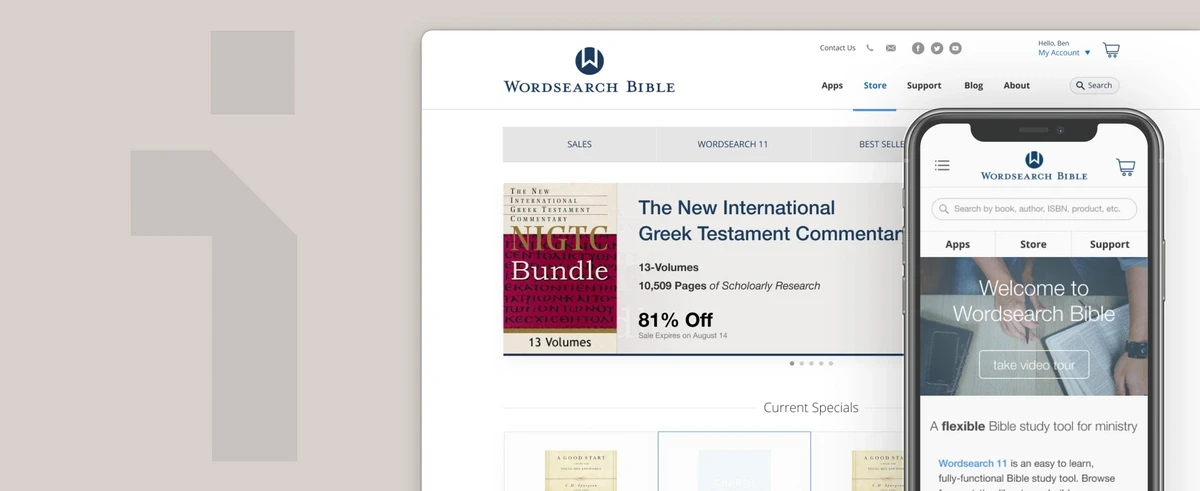Open the mobile hamburger menu
Screen dimensions: 1200x491
tap(942, 166)
